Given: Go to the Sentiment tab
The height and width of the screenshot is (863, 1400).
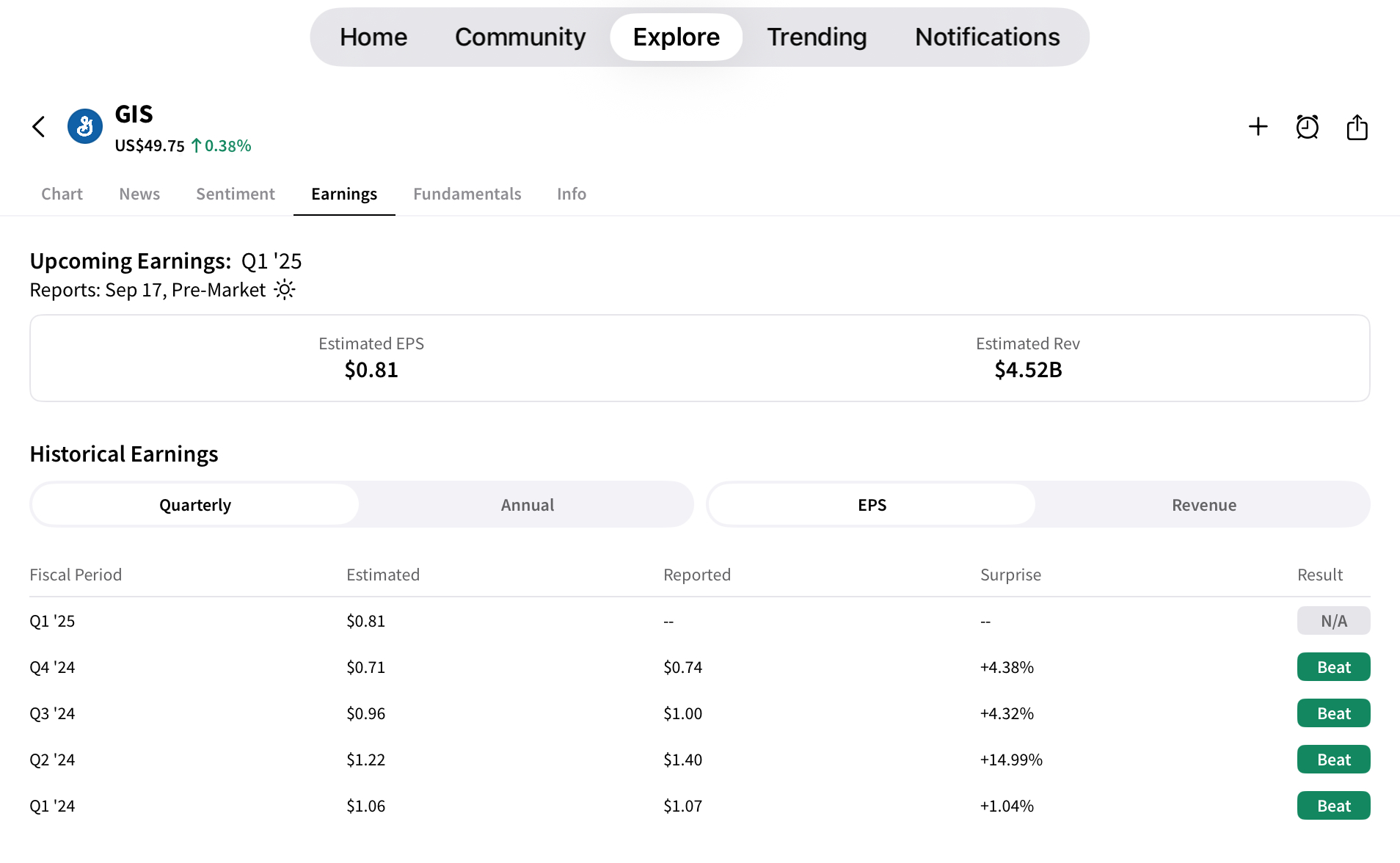Looking at the screenshot, I should click(x=235, y=194).
